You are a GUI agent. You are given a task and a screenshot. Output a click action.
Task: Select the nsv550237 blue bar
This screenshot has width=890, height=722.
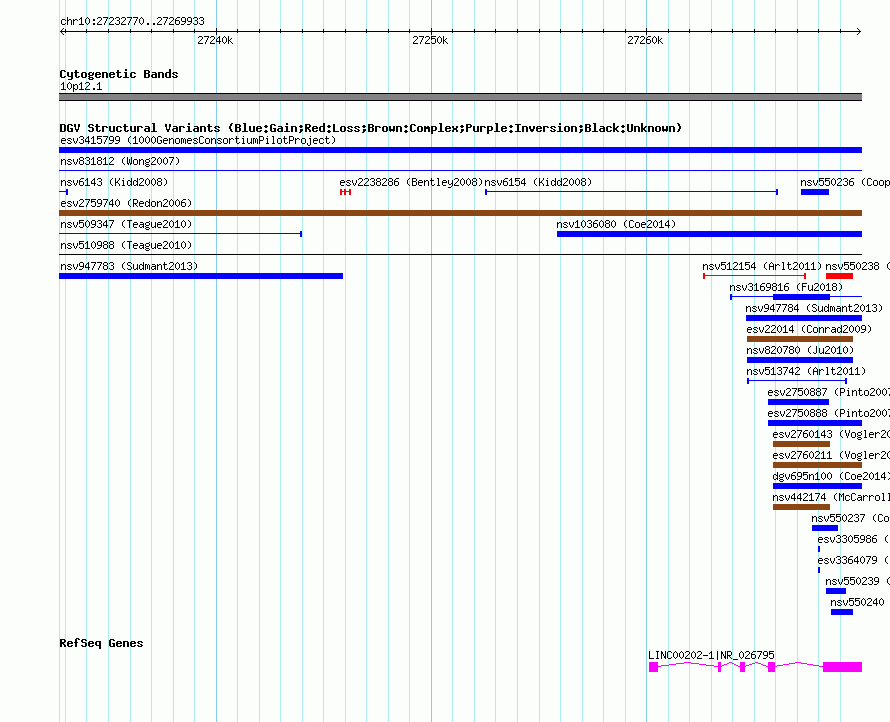(x=825, y=528)
